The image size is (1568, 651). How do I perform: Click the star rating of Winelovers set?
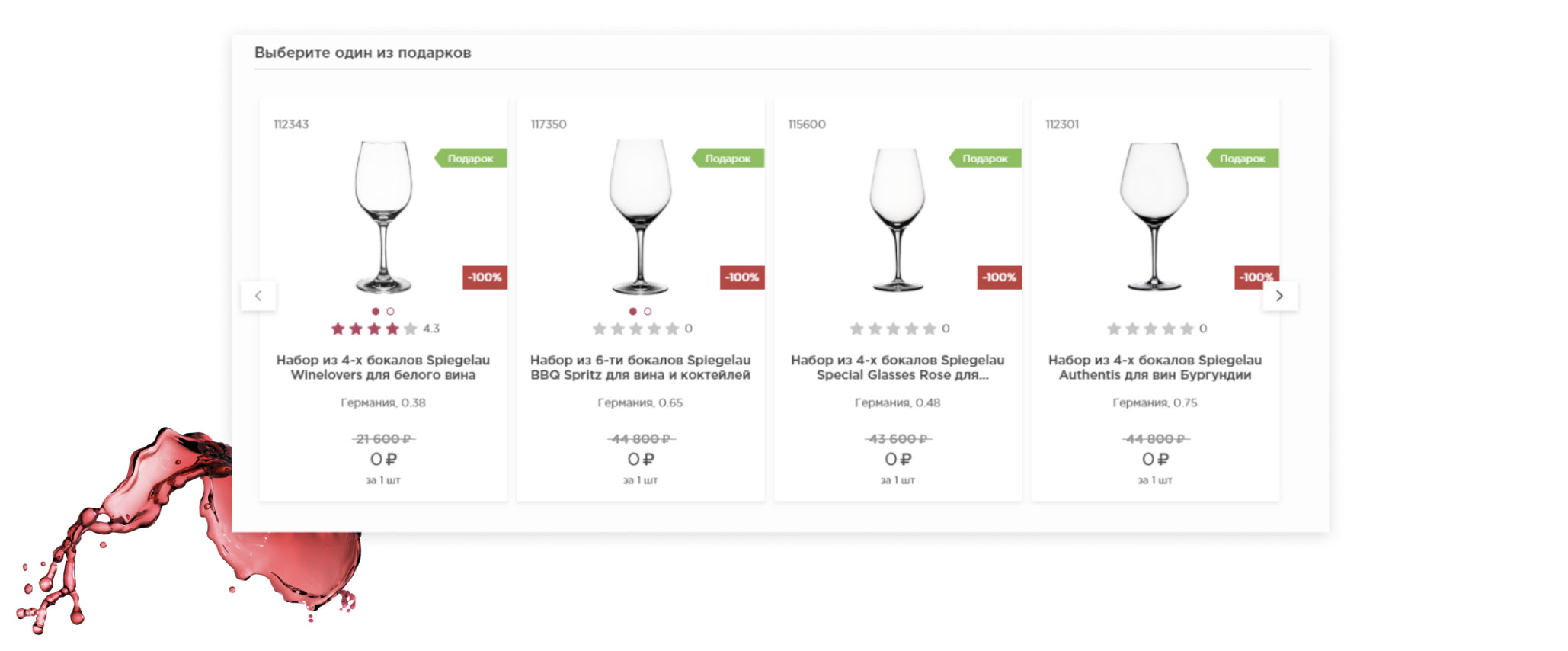tap(374, 329)
